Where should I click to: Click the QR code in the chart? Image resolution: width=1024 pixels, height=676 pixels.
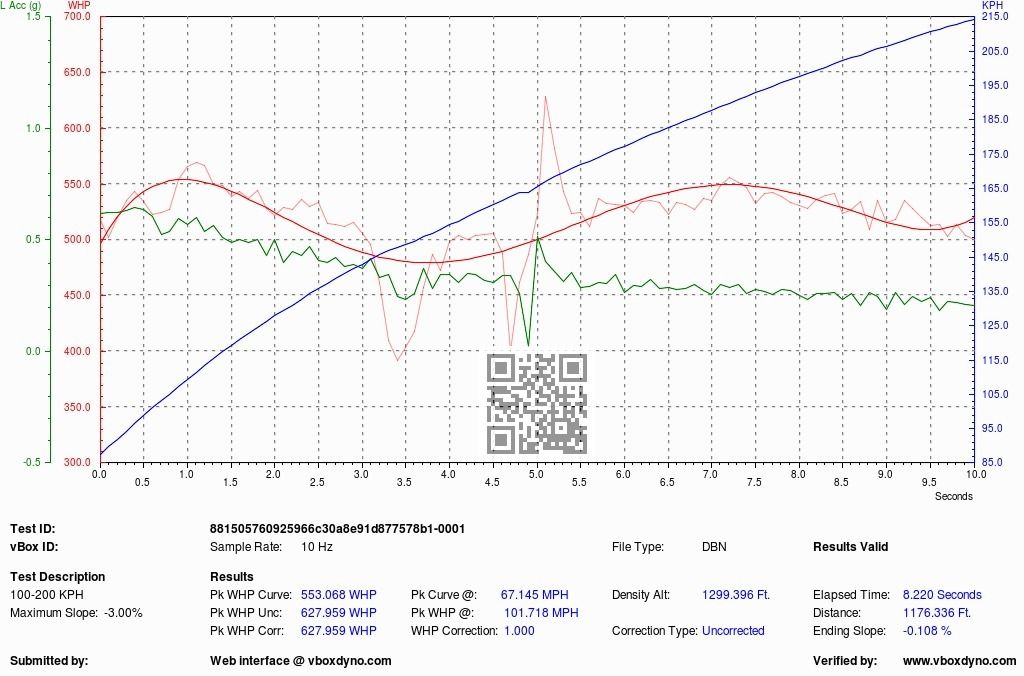[x=536, y=404]
